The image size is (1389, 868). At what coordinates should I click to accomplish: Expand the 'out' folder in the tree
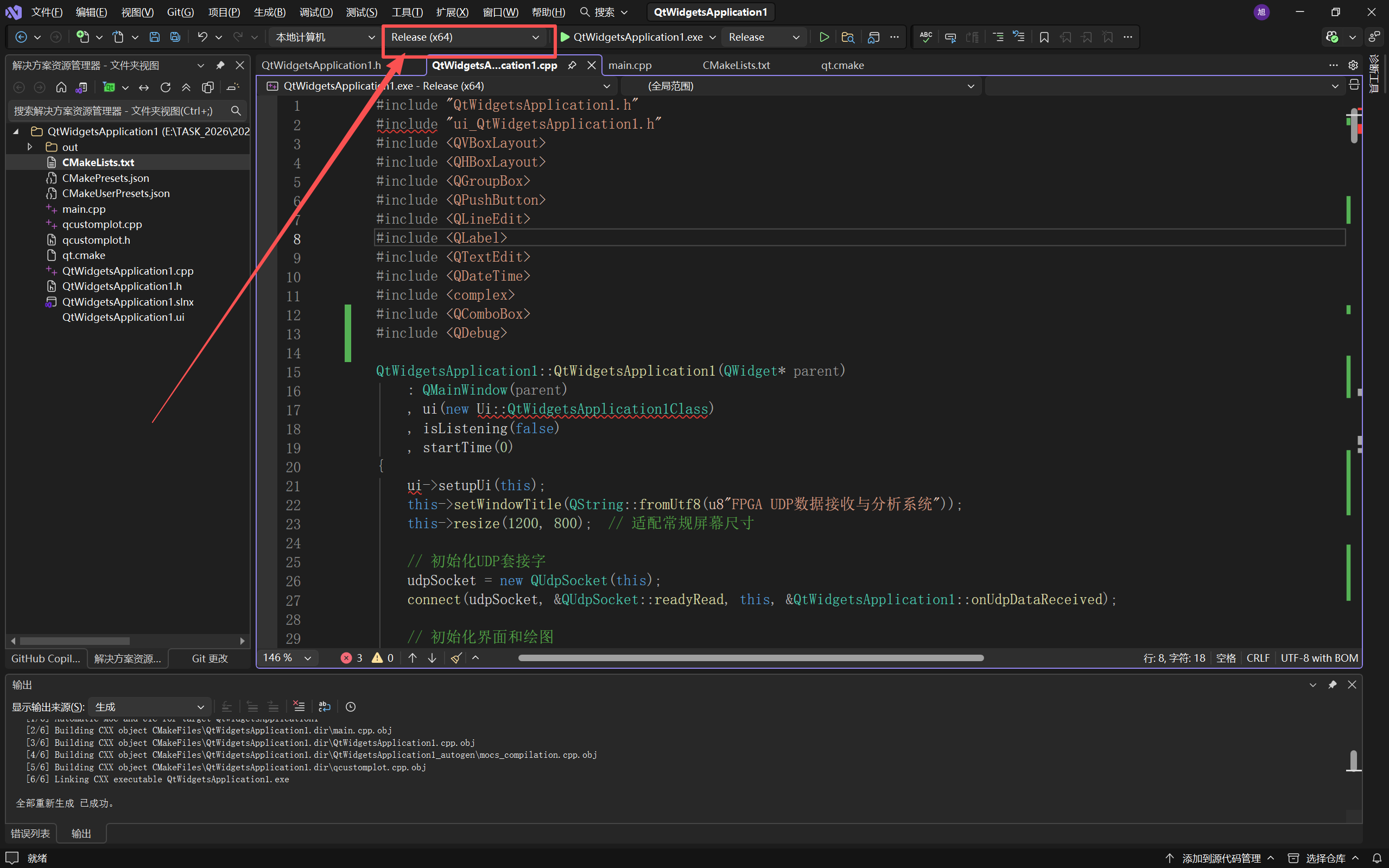(30, 147)
